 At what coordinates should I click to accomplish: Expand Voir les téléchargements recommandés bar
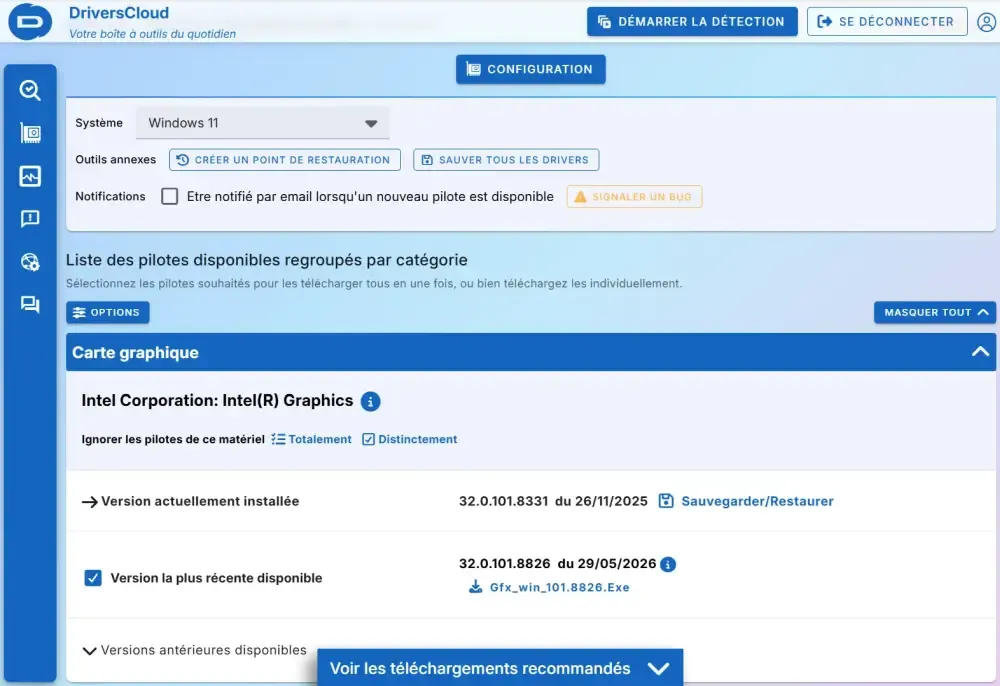[500, 668]
